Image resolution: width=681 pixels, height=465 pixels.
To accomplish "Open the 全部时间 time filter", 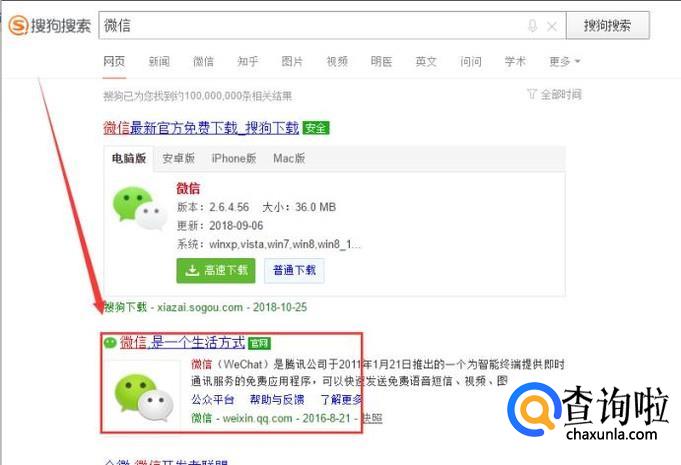I will click(561, 94).
